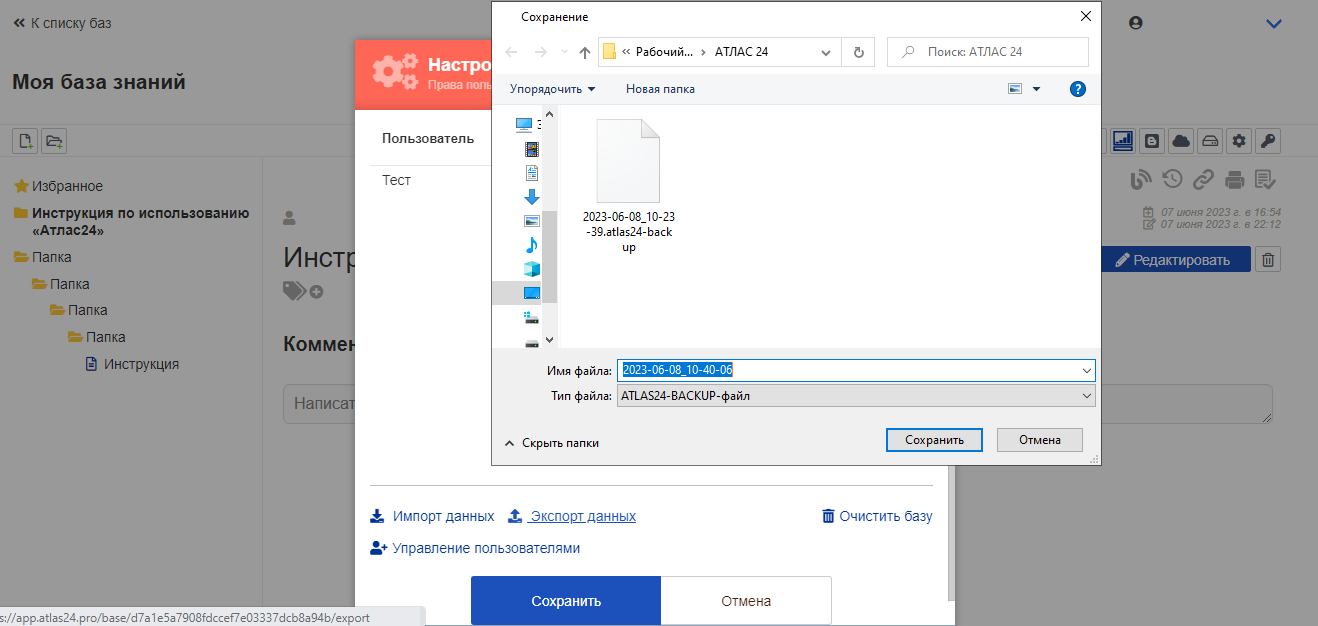Open the 3D Objects folder icon
The height and width of the screenshot is (626, 1318).
click(532, 269)
